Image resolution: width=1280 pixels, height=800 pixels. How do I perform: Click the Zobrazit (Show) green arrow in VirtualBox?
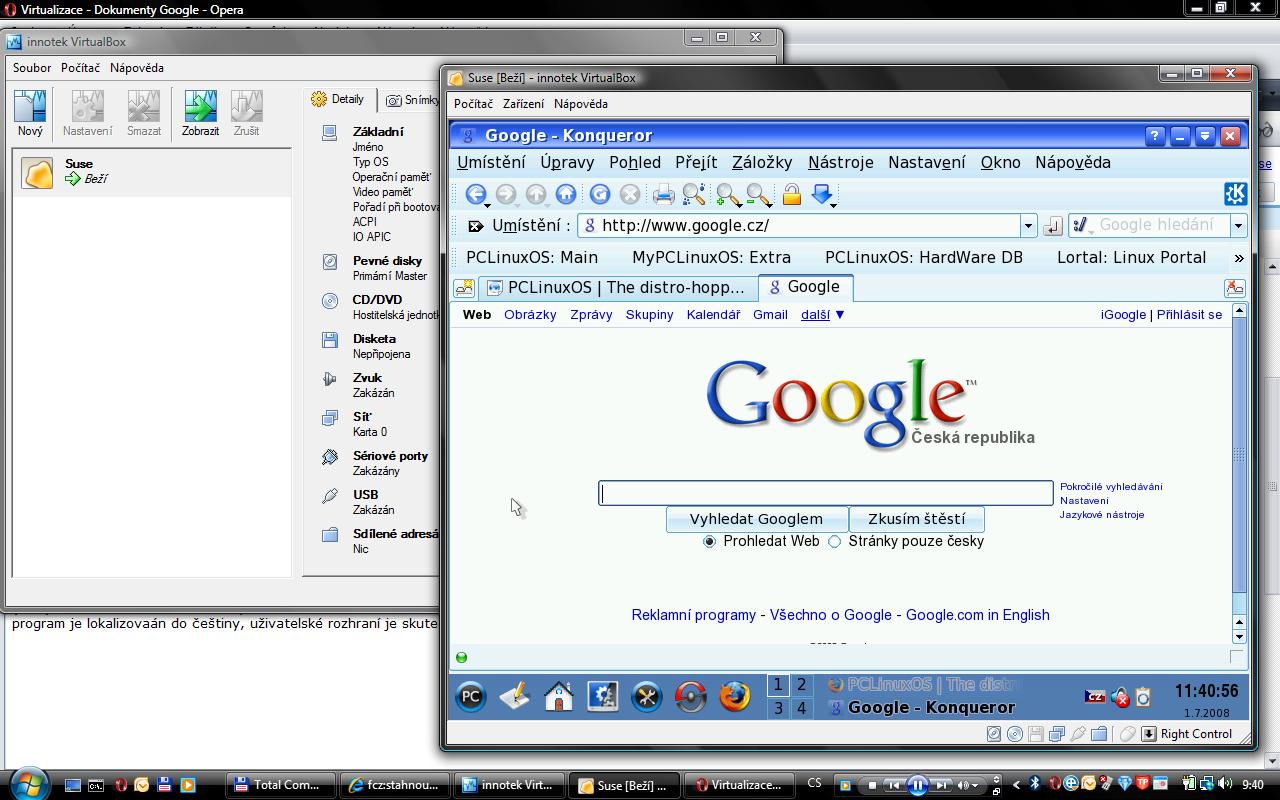click(200, 113)
